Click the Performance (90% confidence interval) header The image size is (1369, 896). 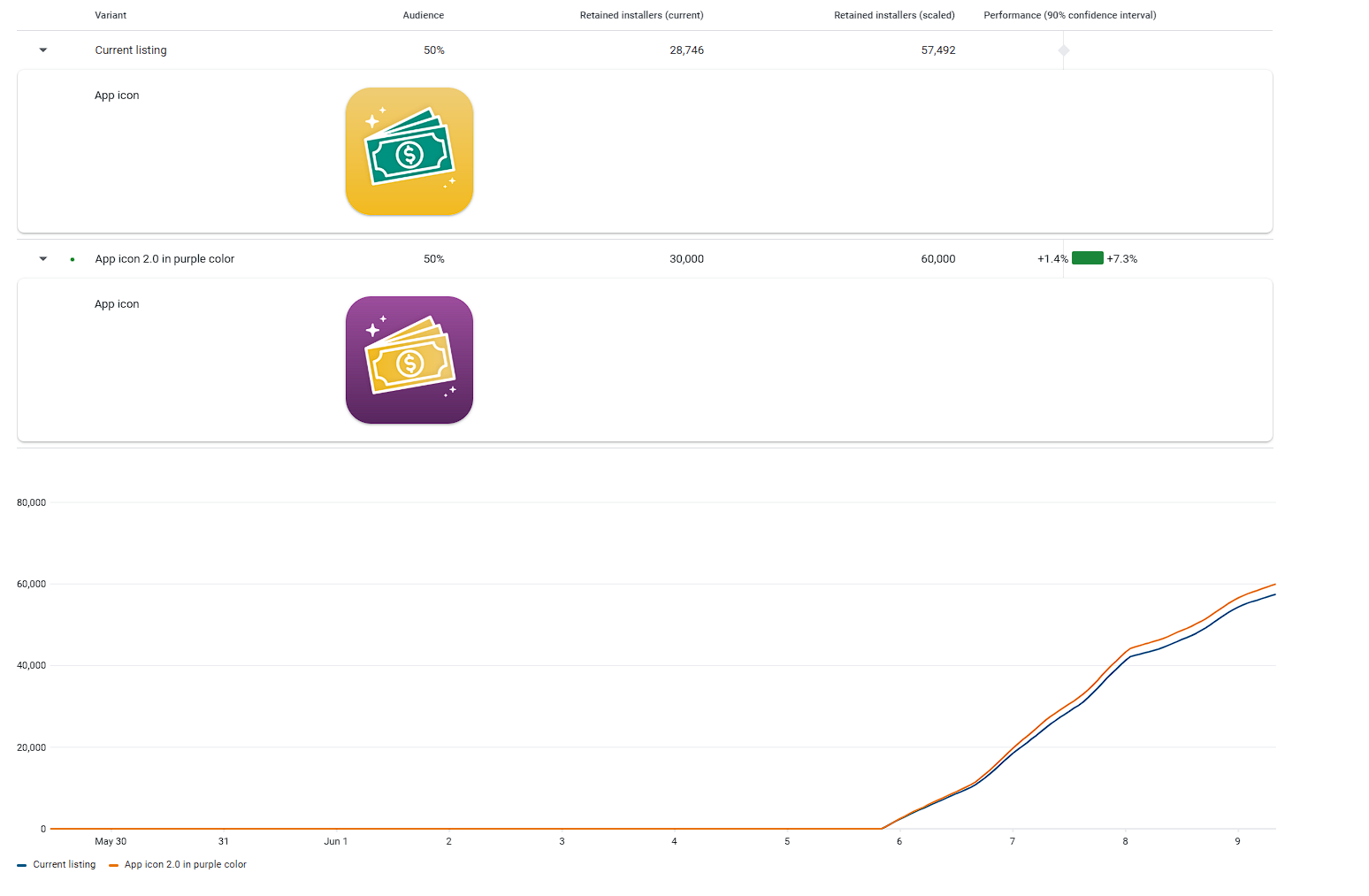click(x=1070, y=15)
